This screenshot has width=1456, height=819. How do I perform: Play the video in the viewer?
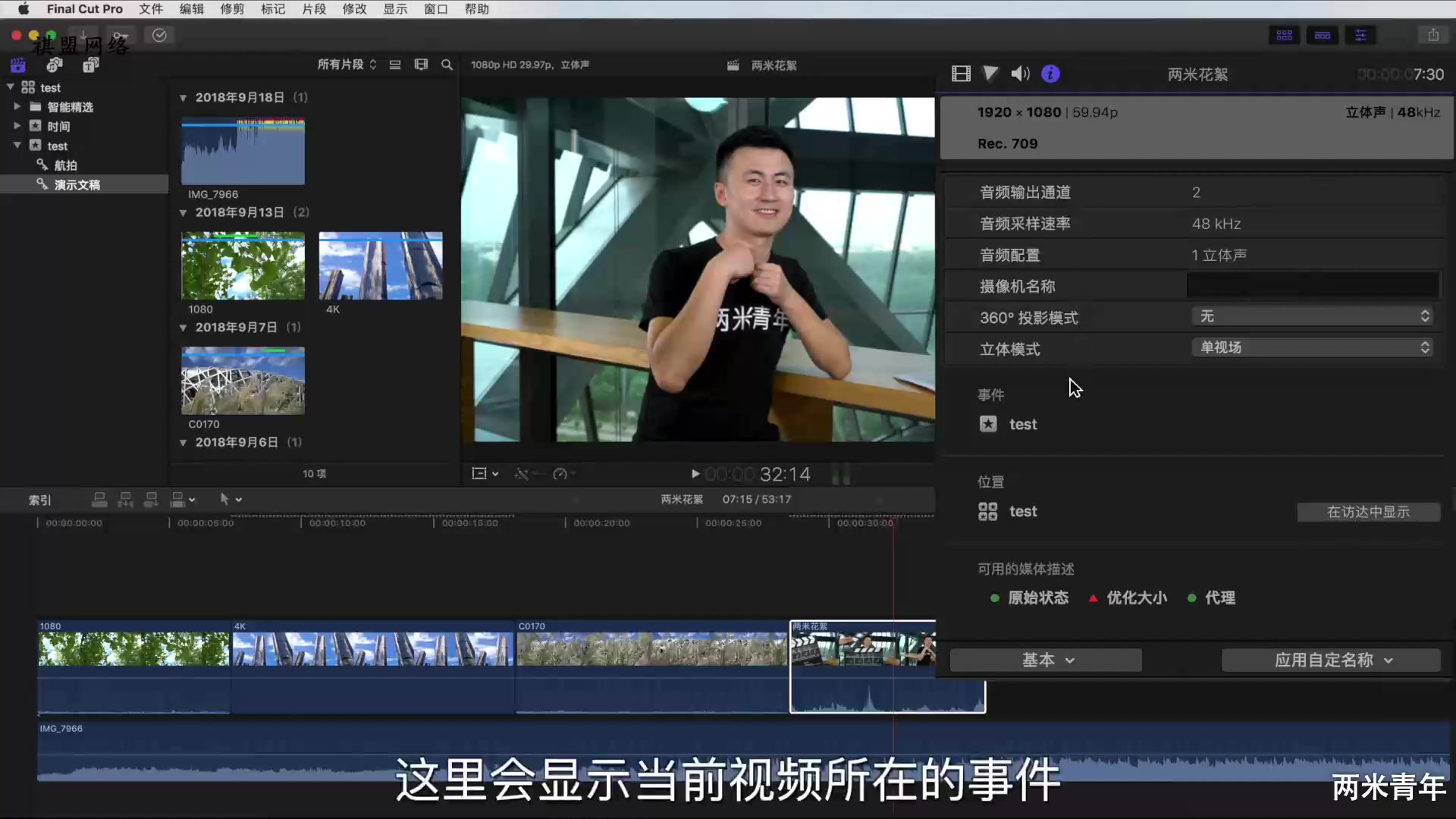click(695, 474)
